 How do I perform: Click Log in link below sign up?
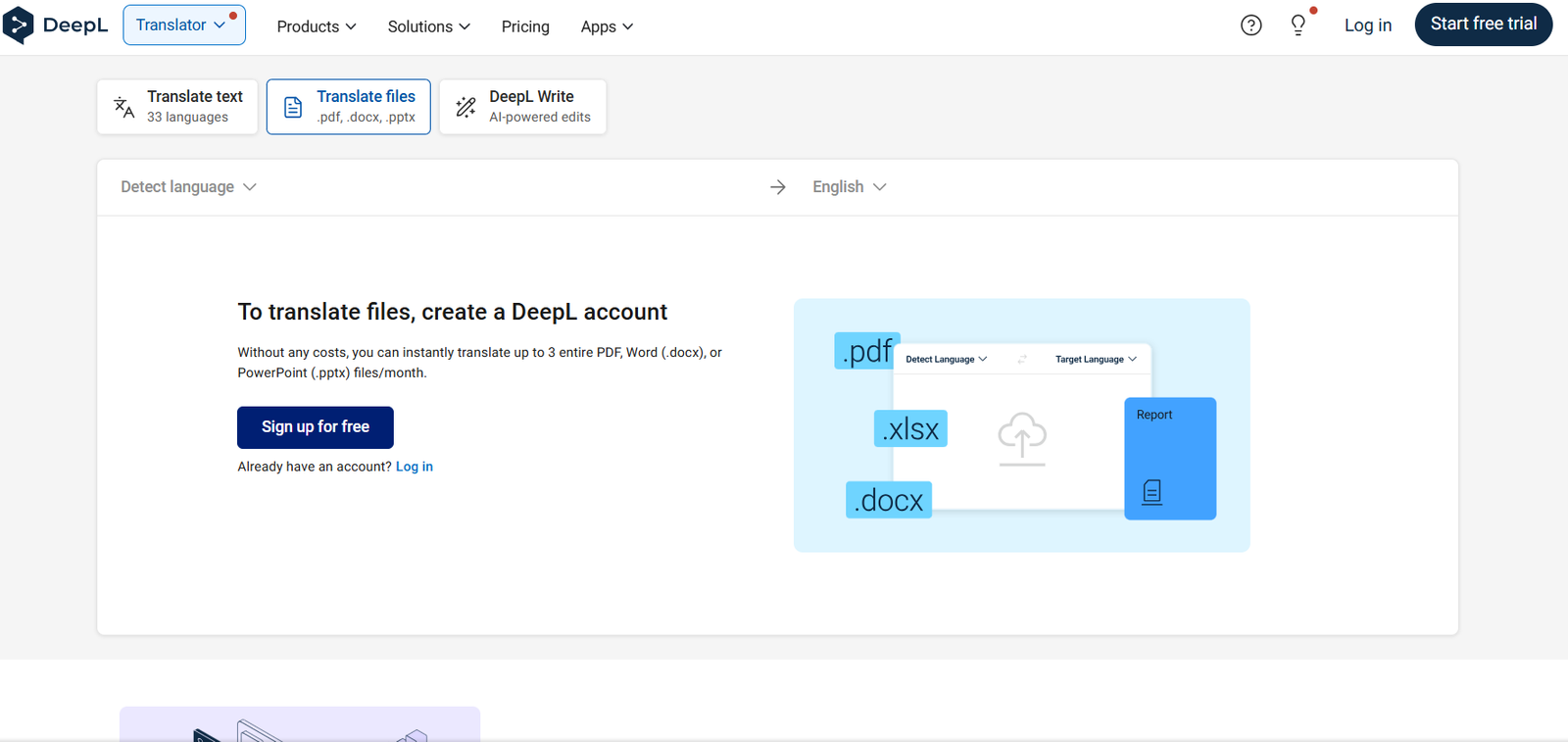point(415,467)
